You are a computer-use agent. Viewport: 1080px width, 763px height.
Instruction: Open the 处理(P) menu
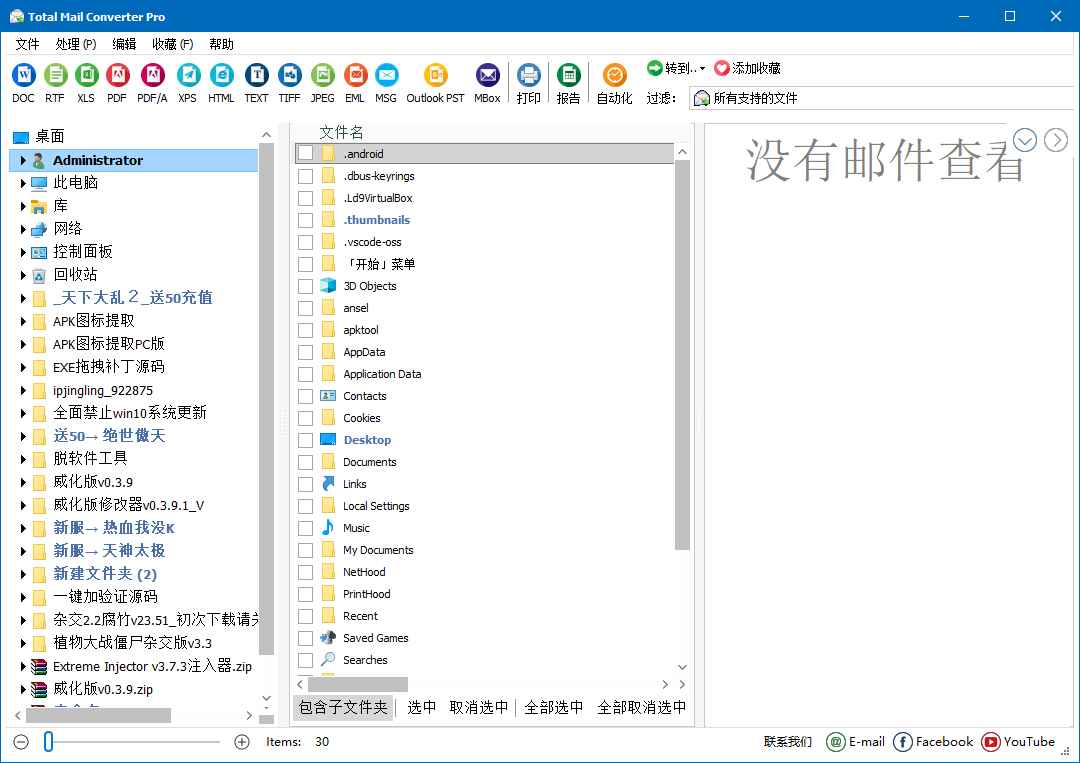[74, 43]
